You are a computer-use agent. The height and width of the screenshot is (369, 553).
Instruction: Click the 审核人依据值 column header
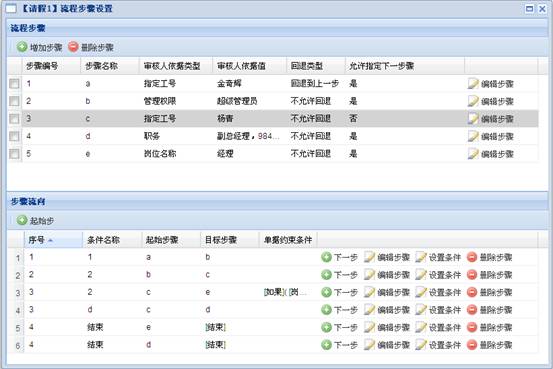(x=249, y=66)
